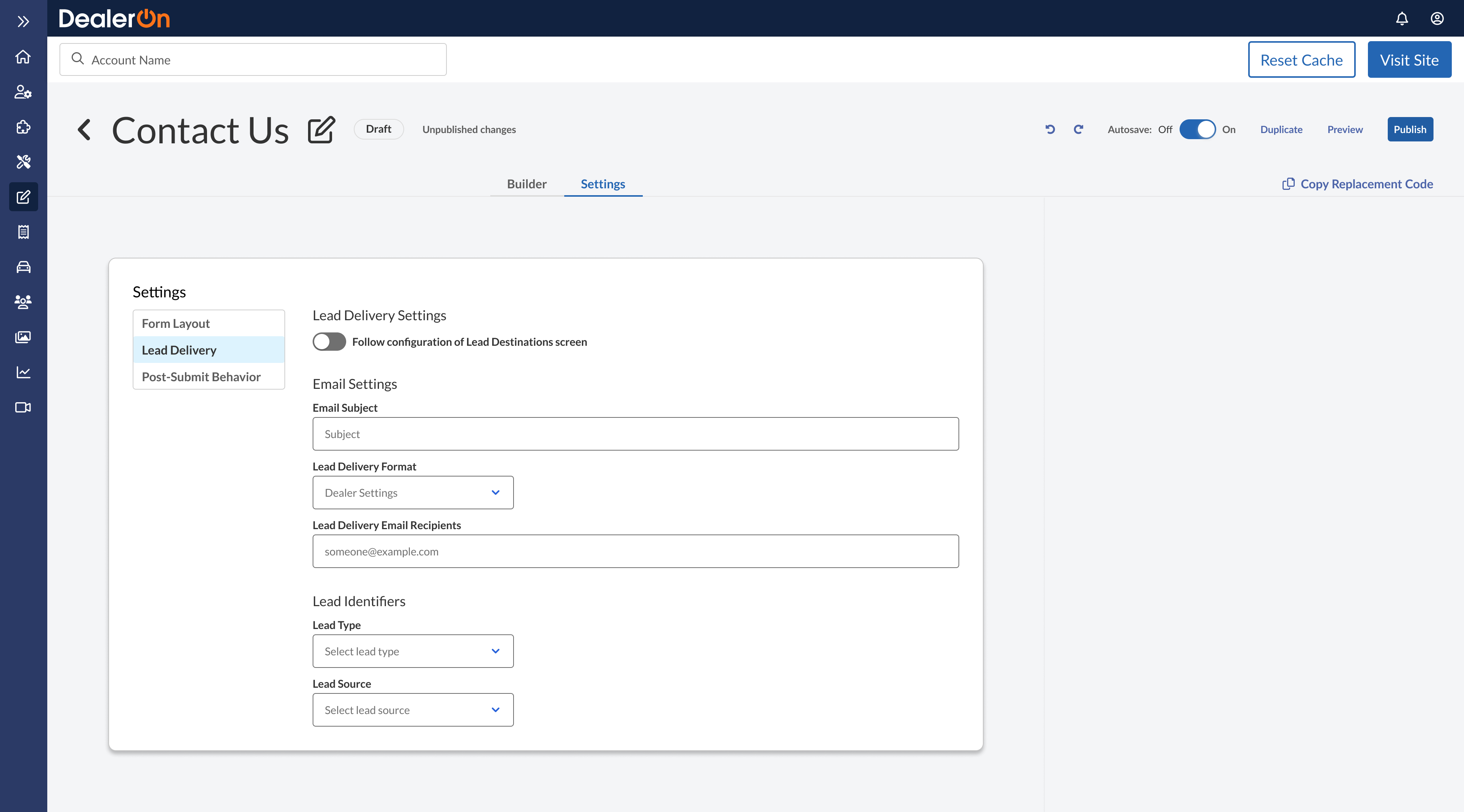Image resolution: width=1464 pixels, height=812 pixels.
Task: Click the undo arrow icon
Action: tap(1050, 130)
